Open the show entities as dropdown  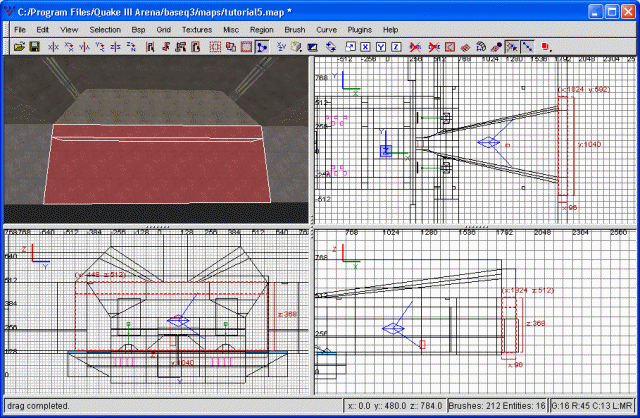(x=546, y=47)
